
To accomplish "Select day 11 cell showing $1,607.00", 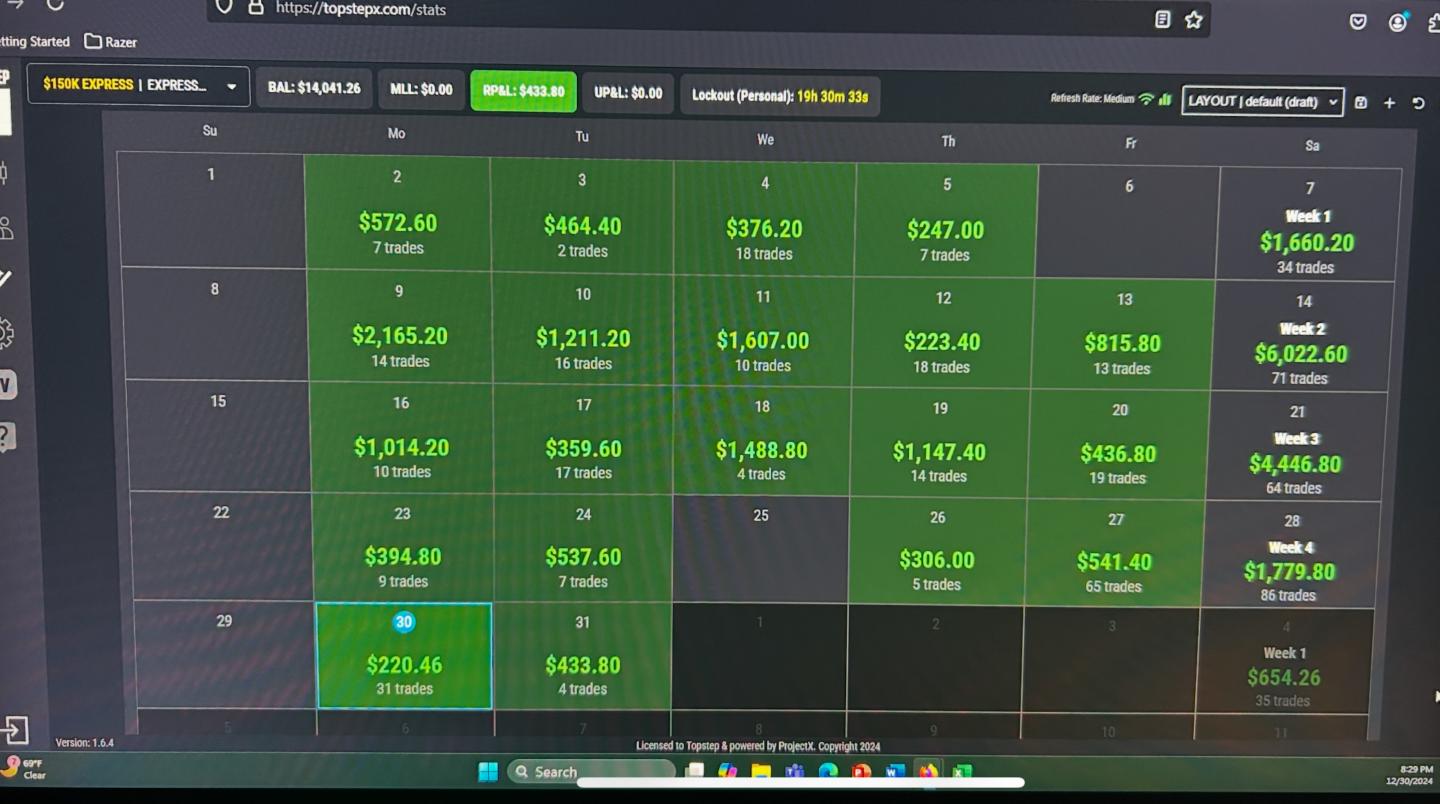I will pyautogui.click(x=763, y=331).
